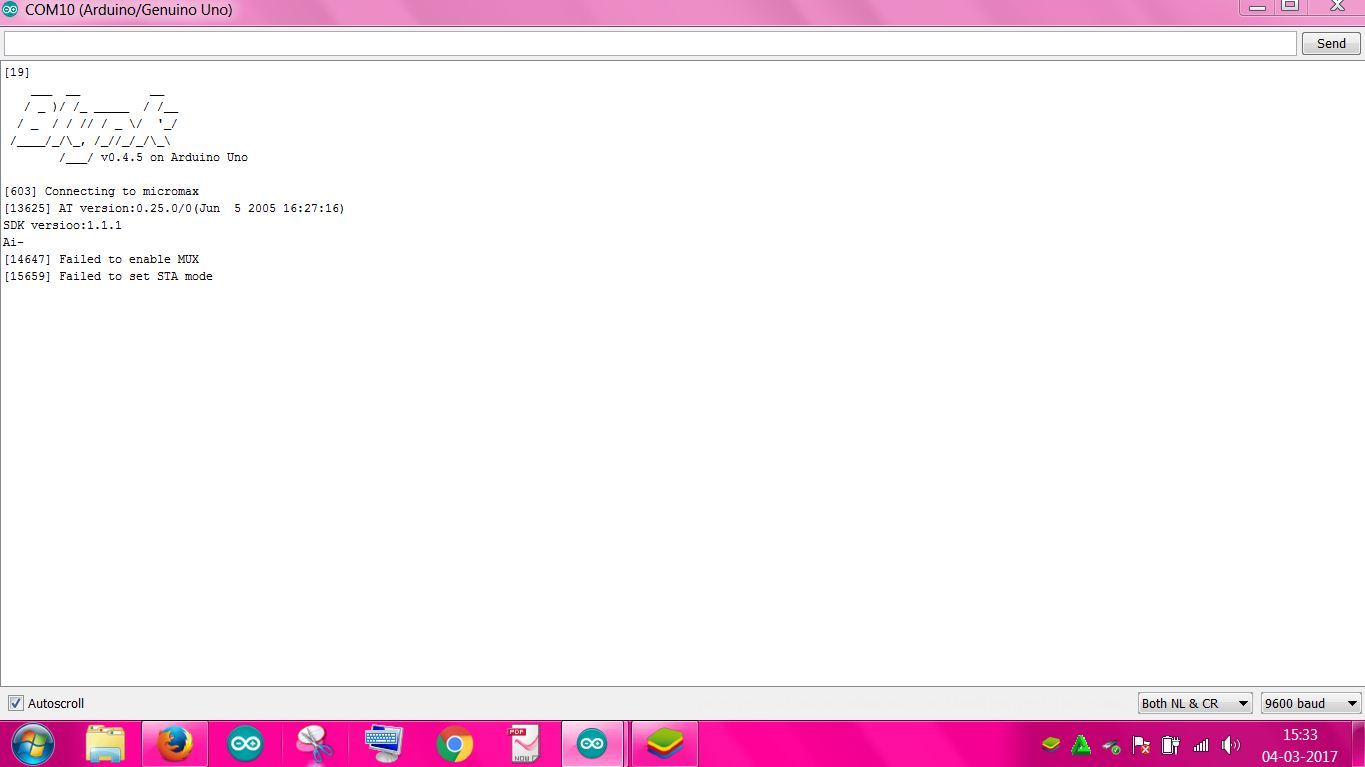Screen dimensions: 1365x767
Task: Launch Google Chrome from the taskbar
Action: pos(454,744)
